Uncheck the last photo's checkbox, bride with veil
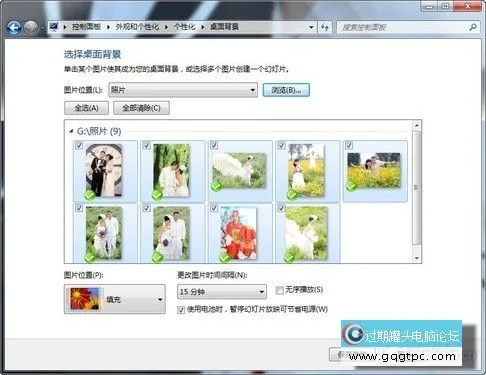This screenshot has width=486, height=375. (x=281, y=208)
